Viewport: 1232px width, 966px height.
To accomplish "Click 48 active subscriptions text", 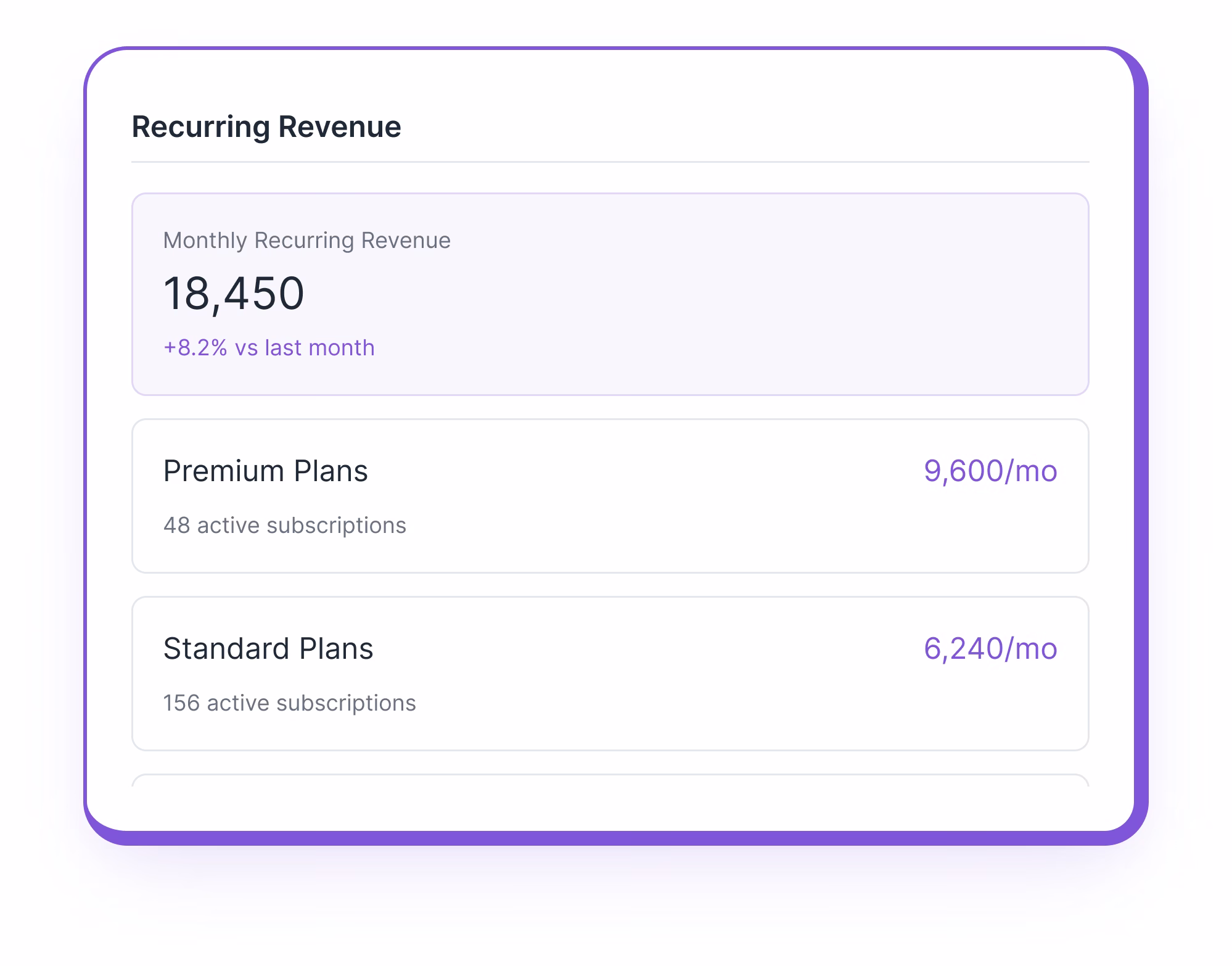I will click(x=284, y=525).
